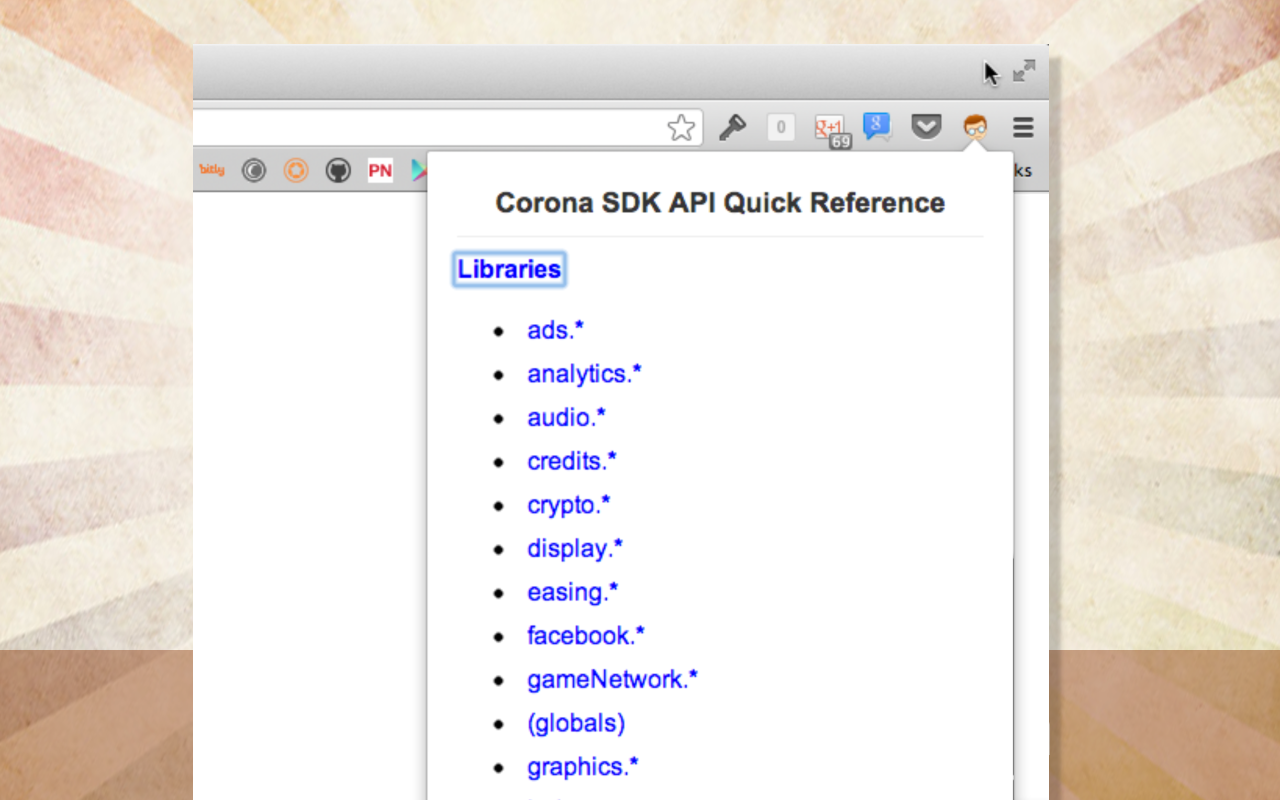Open the crypto.* library link
1280x800 pixels.
coord(569,505)
